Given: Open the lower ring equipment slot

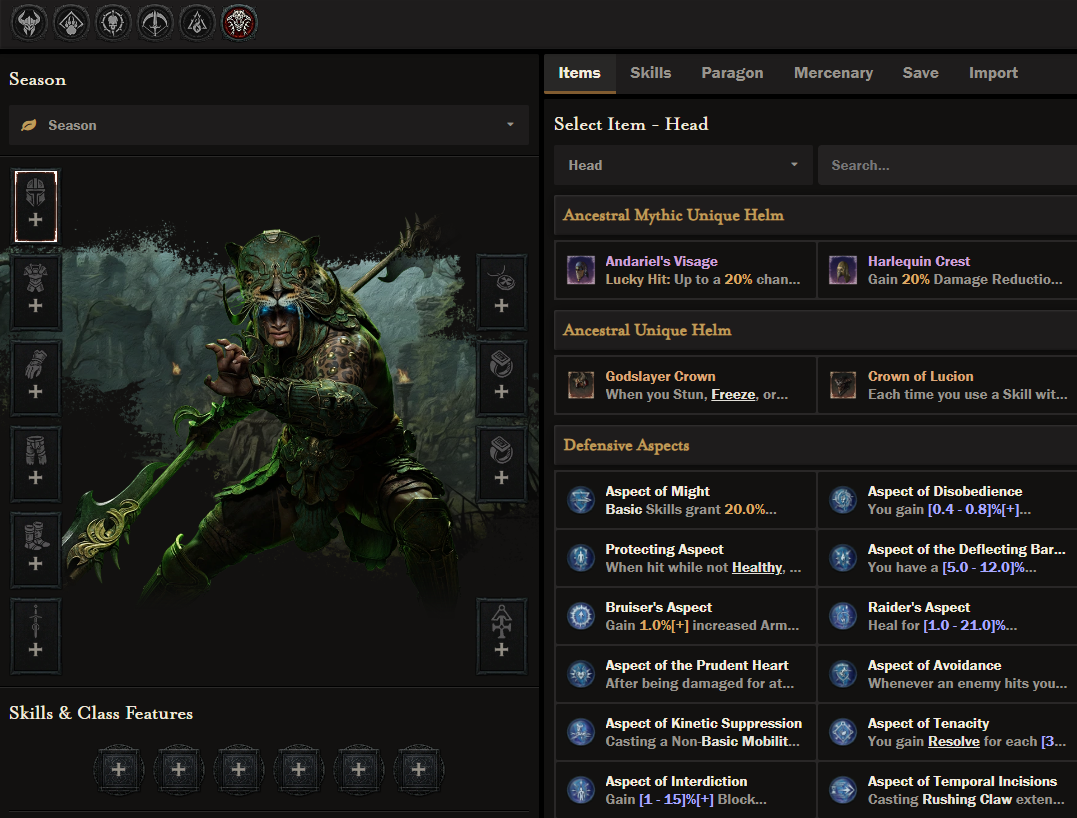Looking at the screenshot, I should (x=501, y=464).
